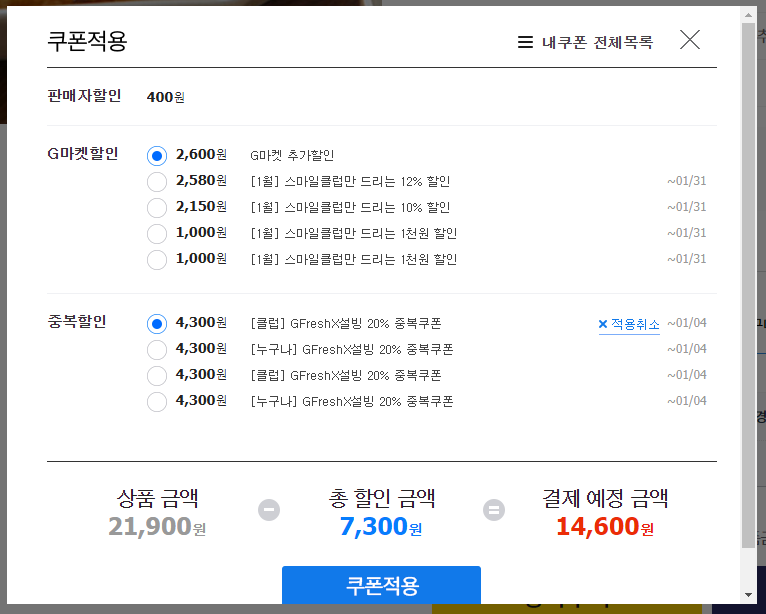Click the scrollbar up arrow
The image size is (766, 614).
click(x=748, y=15)
